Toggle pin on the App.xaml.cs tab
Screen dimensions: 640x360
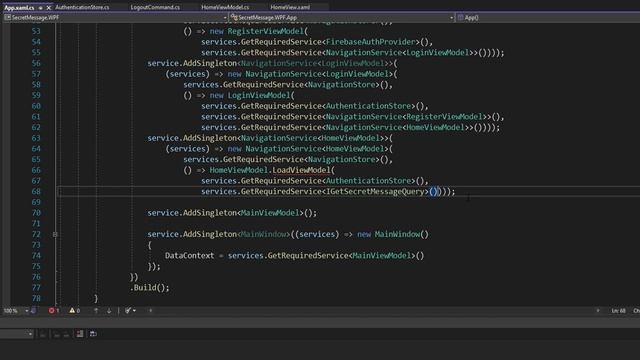[x=40, y=7]
